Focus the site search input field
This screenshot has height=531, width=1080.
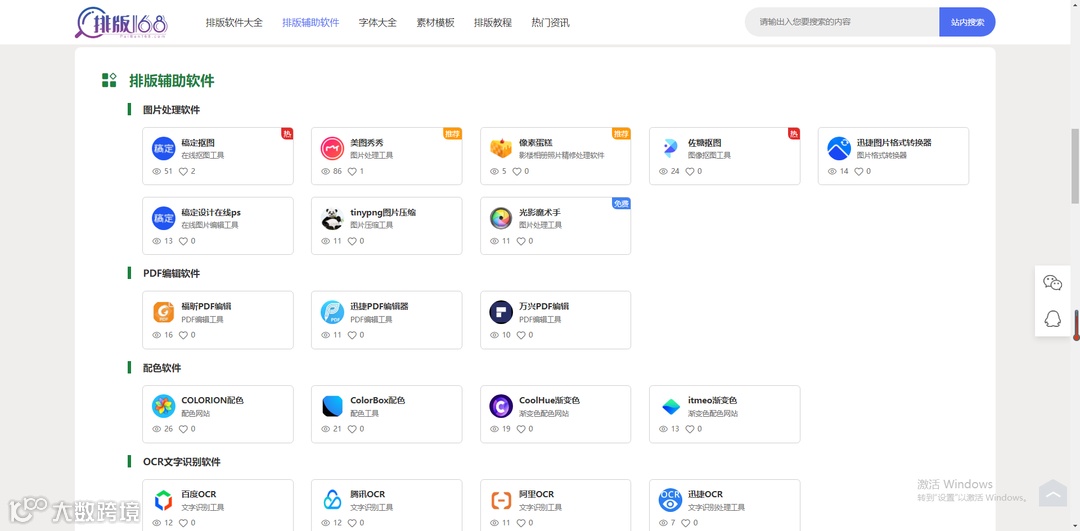pyautogui.click(x=842, y=22)
